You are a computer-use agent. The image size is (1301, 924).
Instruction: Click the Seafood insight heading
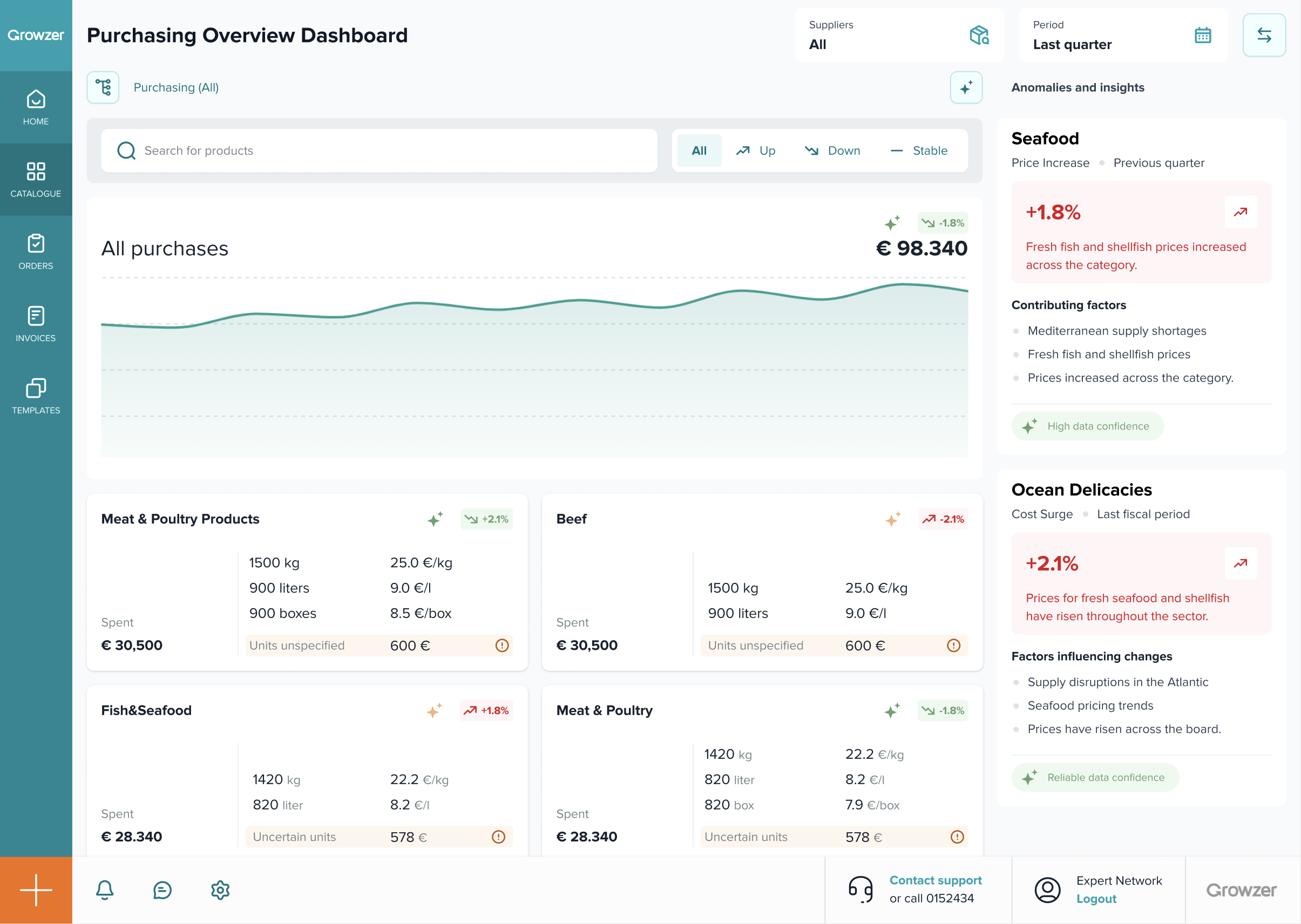click(1045, 139)
